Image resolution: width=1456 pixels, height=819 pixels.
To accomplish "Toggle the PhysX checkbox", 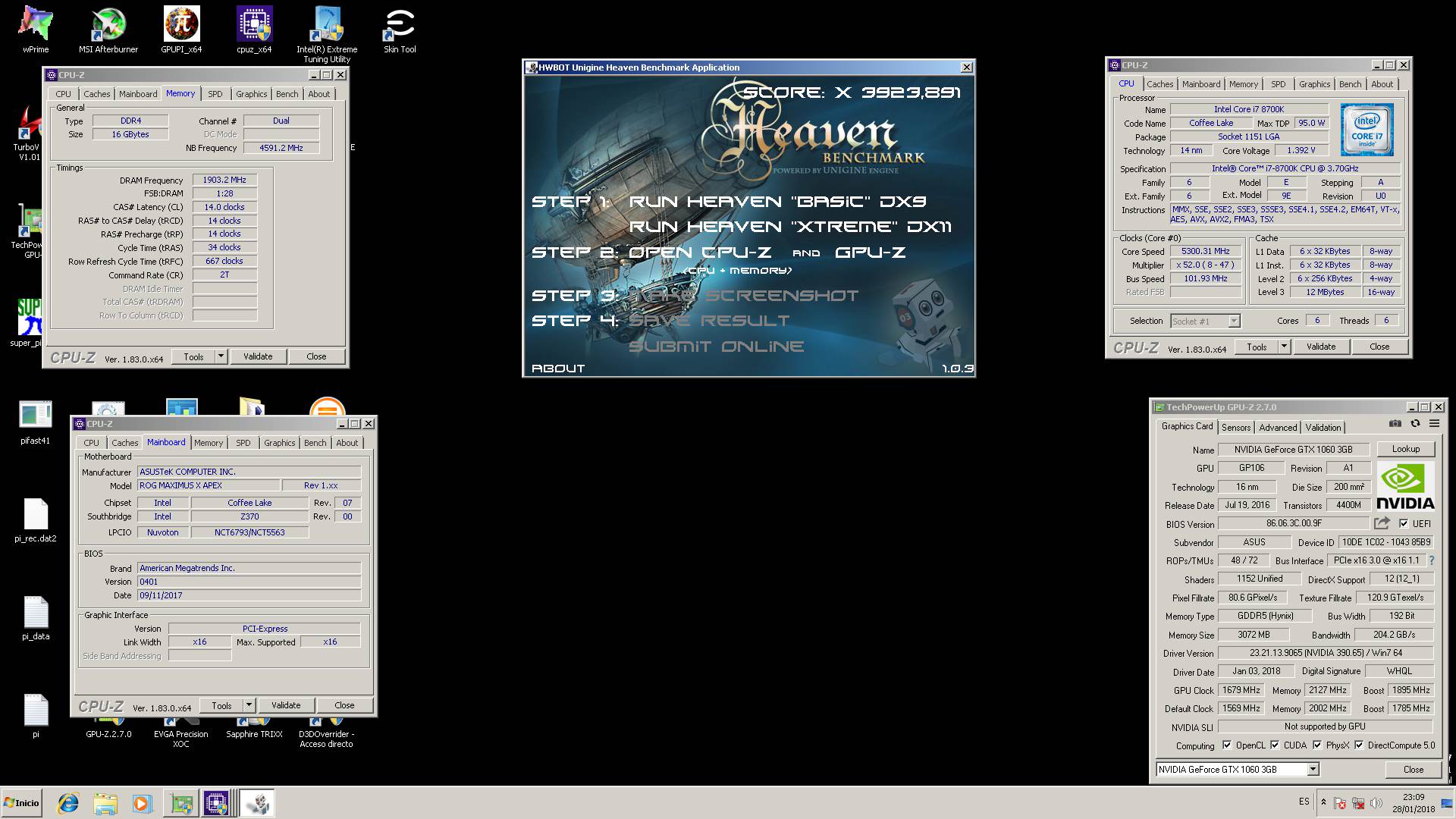I will tap(1317, 745).
